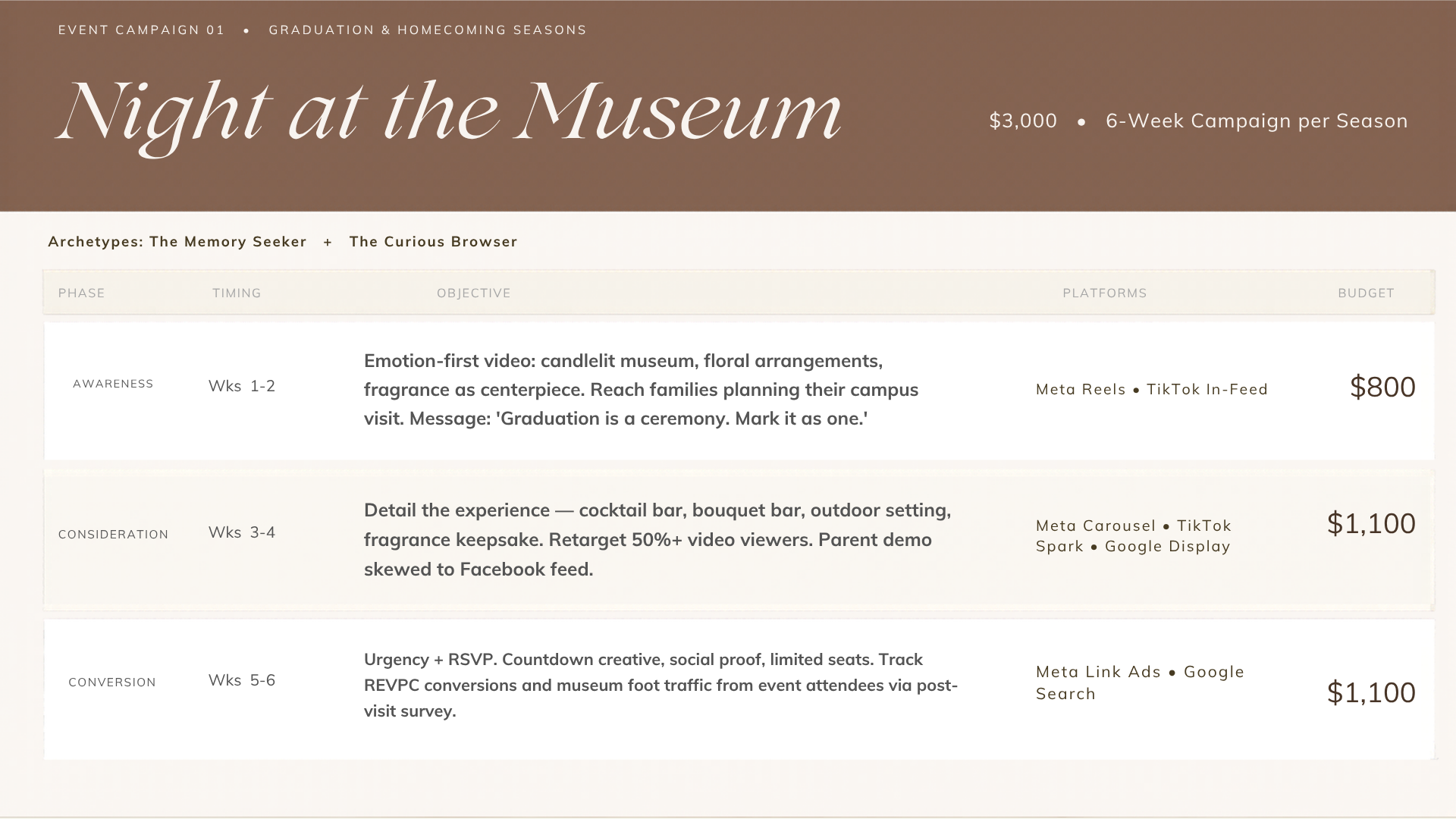Screen dimensions: 1456x819
Task: Select the AWARENESS phase label
Action: coord(113,384)
